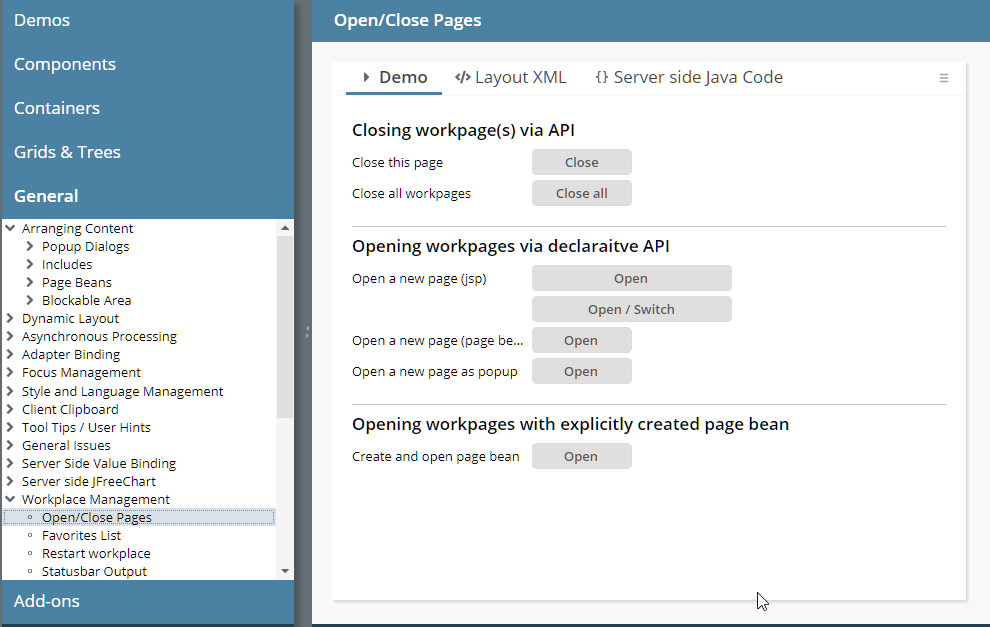Click Open for new page as popup
The image size is (990, 627).
click(x=581, y=371)
